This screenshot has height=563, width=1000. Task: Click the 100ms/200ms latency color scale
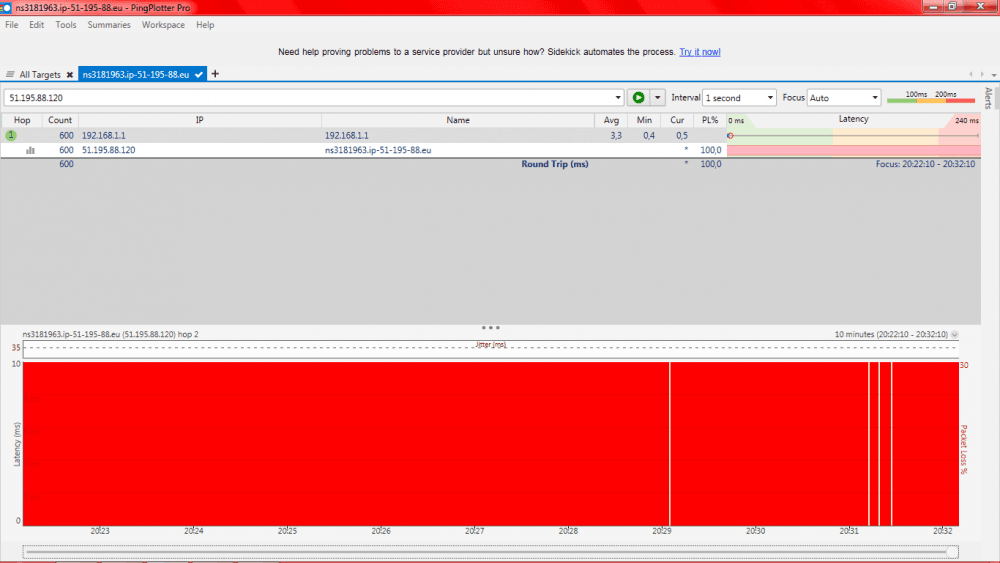[x=931, y=97]
